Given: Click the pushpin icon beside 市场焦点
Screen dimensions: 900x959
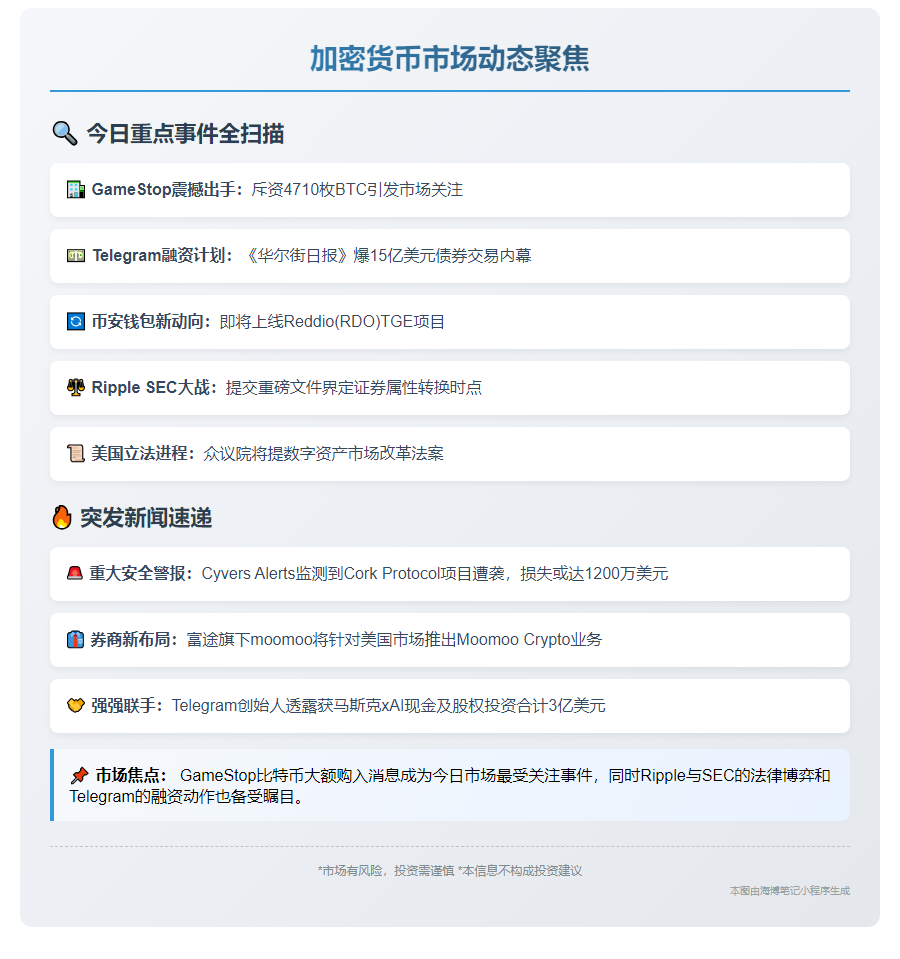Looking at the screenshot, I should (x=79, y=776).
